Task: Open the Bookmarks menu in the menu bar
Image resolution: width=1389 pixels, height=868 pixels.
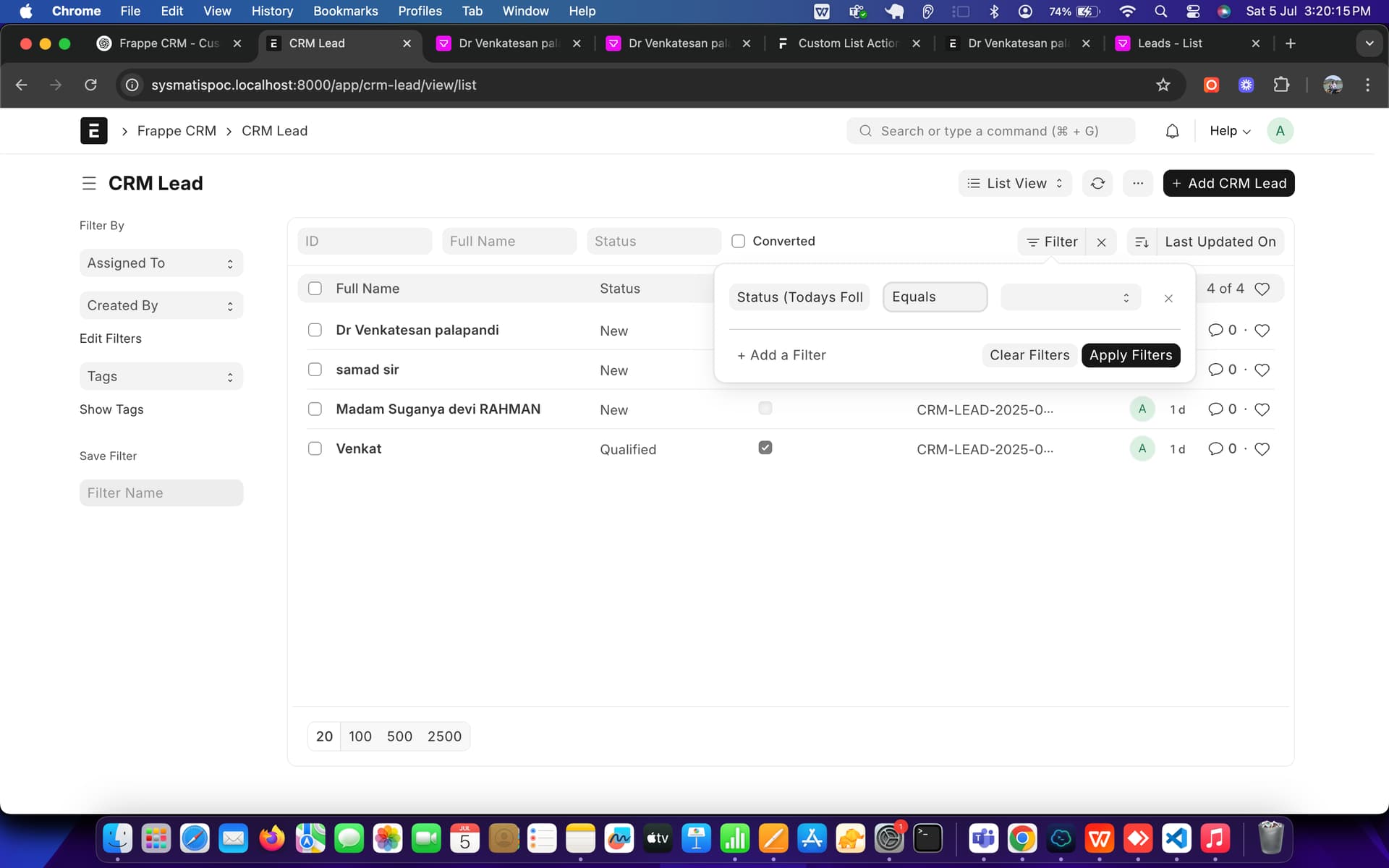Action: 345,11
